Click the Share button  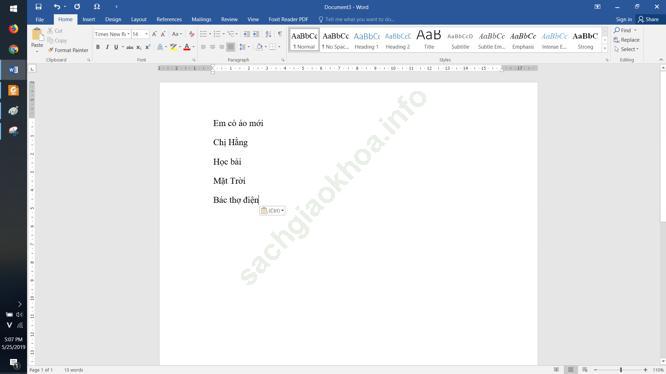648,20
